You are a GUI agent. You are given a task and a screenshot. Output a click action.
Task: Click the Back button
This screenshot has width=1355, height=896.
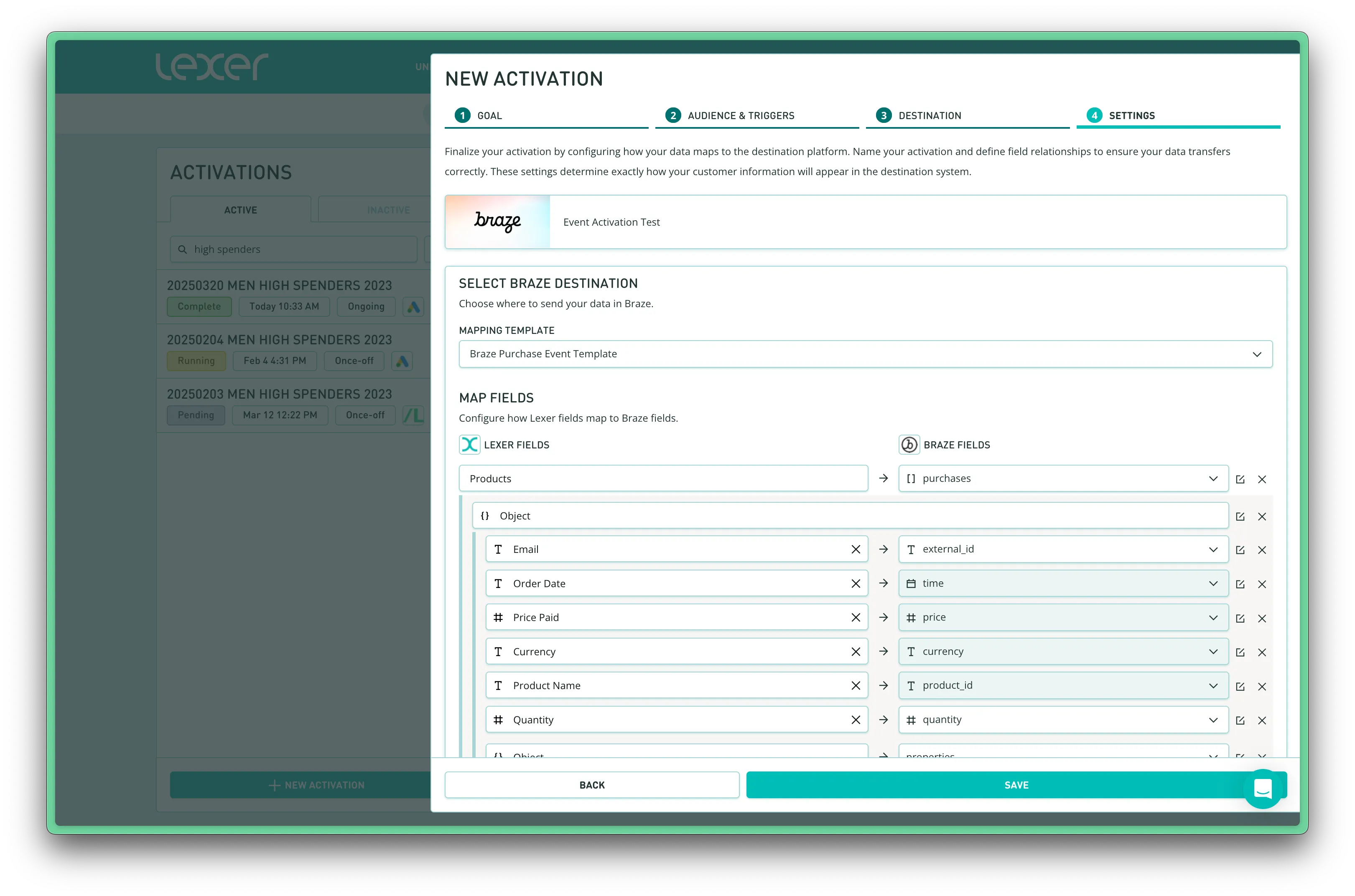[591, 785]
